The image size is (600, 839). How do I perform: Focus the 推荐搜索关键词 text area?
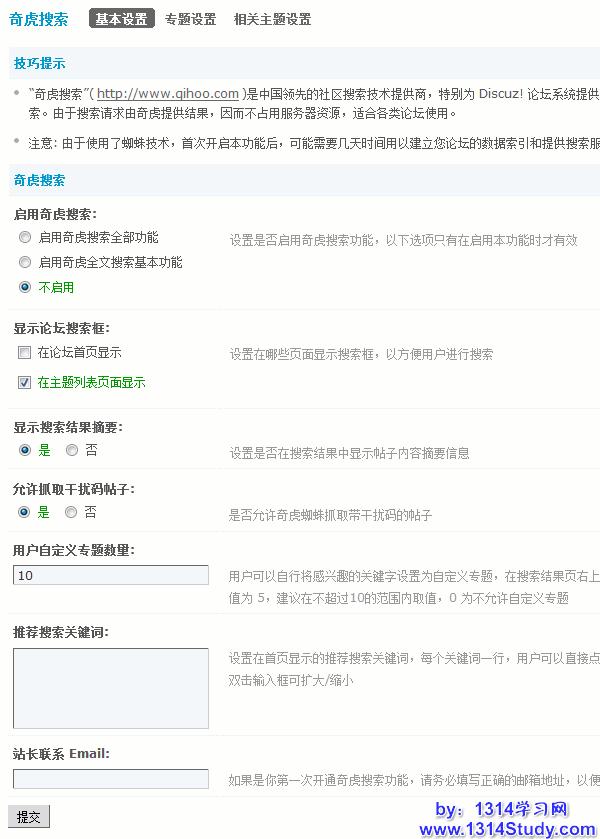coord(110,687)
